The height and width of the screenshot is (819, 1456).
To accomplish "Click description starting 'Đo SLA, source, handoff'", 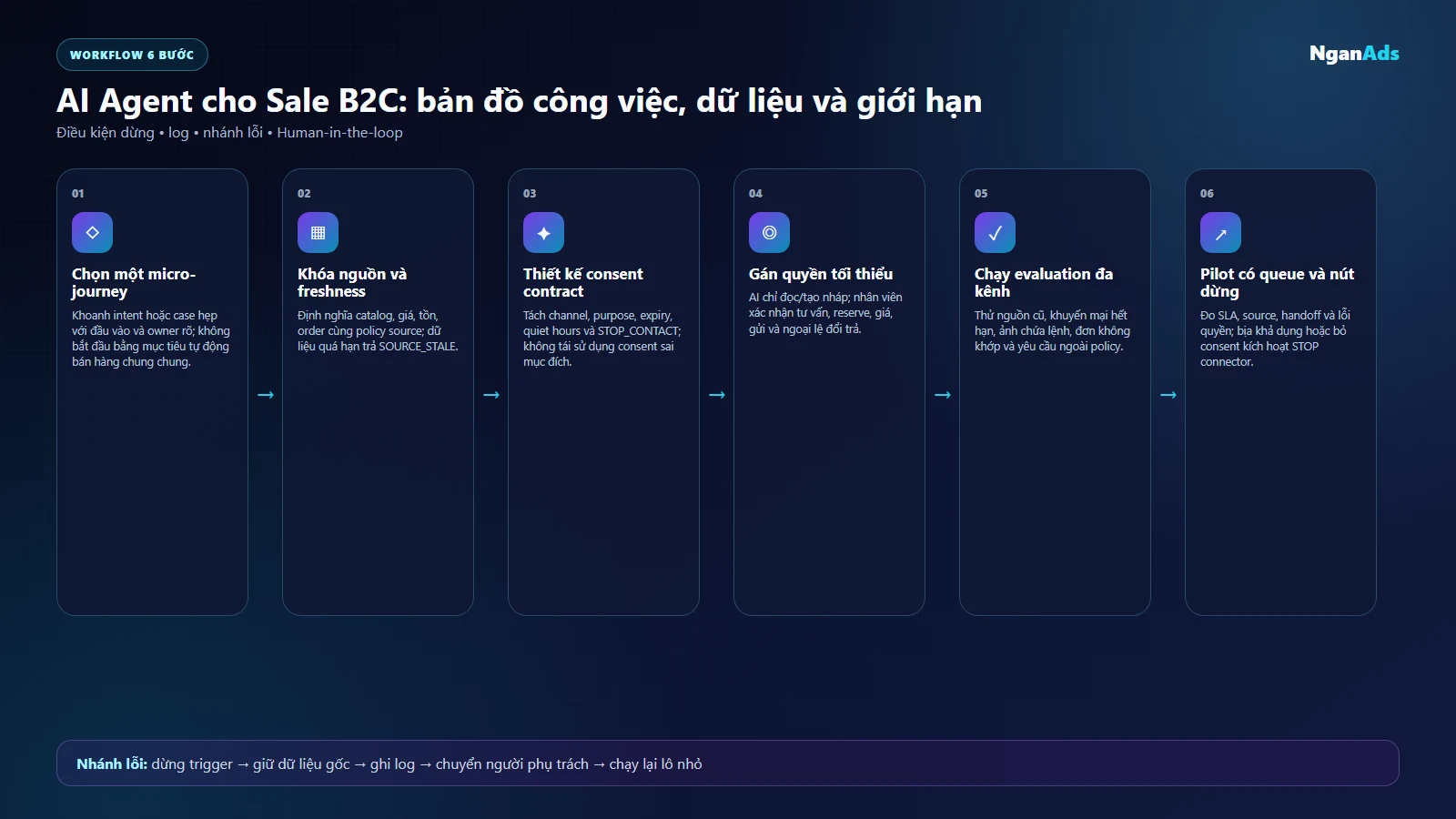I will [x=1275, y=339].
